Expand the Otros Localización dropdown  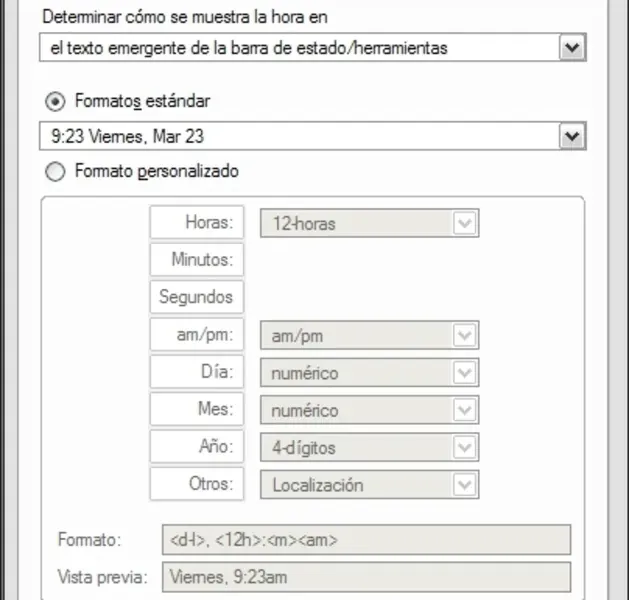[465, 485]
